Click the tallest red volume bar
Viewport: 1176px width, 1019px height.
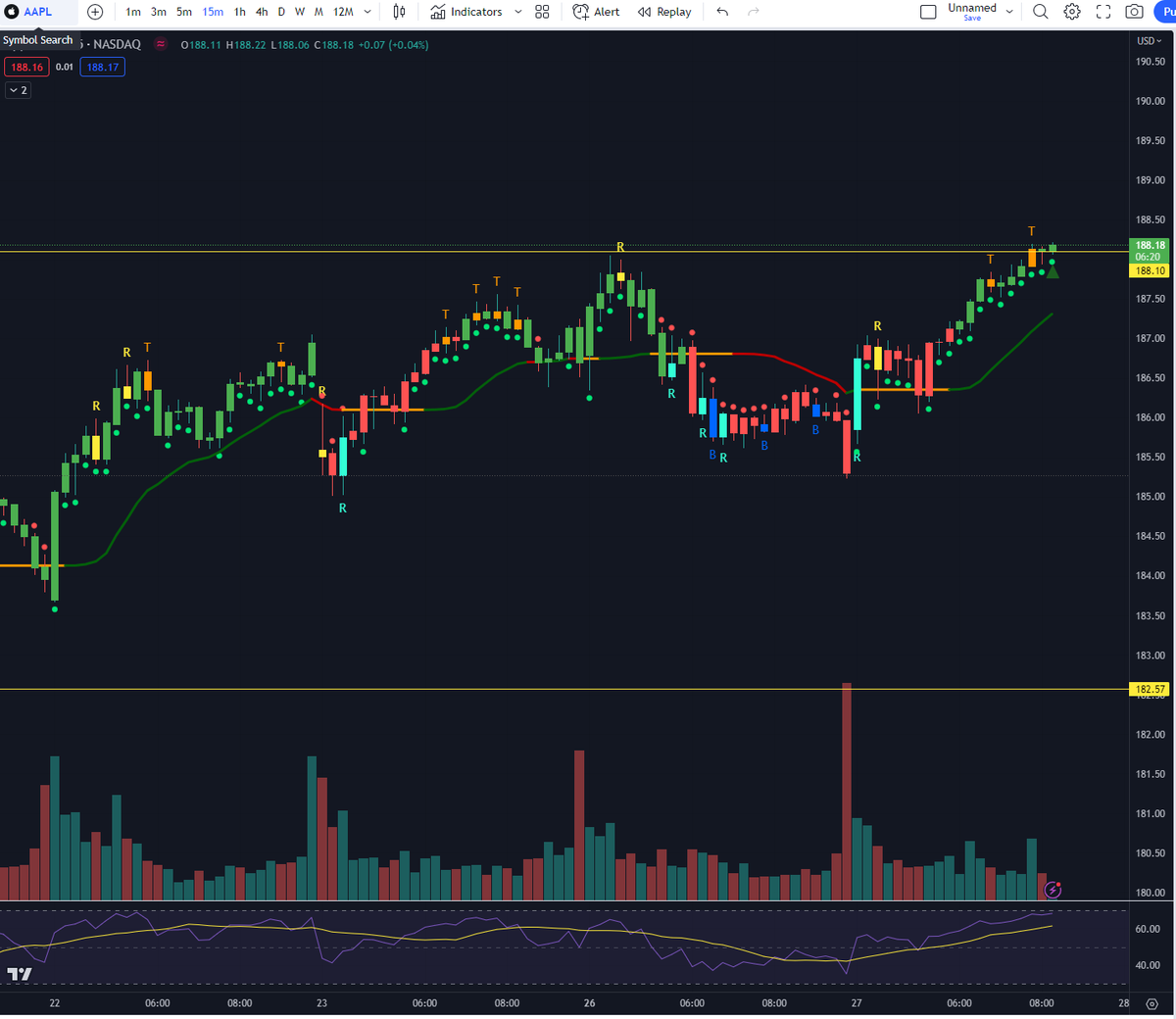(x=847, y=792)
